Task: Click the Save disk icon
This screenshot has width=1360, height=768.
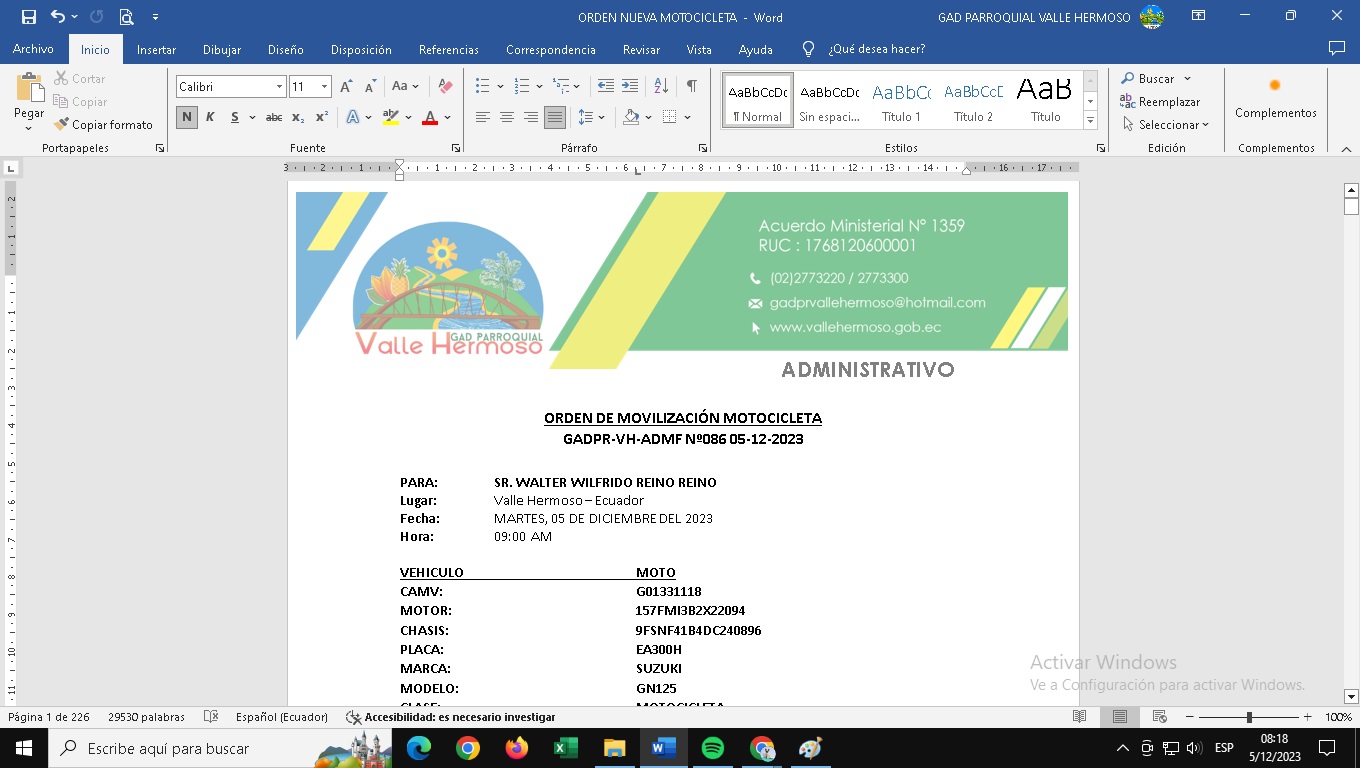Action: click(29, 17)
